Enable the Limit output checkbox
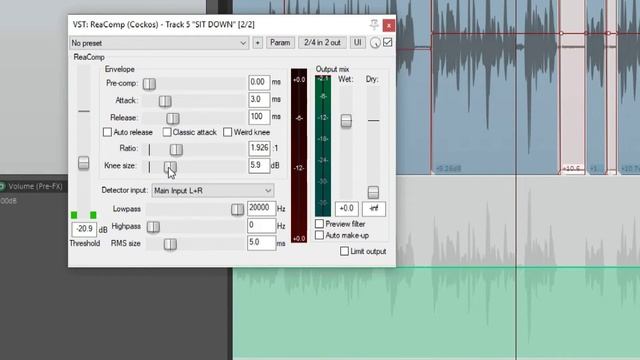This screenshot has width=640, height=360. click(x=344, y=251)
